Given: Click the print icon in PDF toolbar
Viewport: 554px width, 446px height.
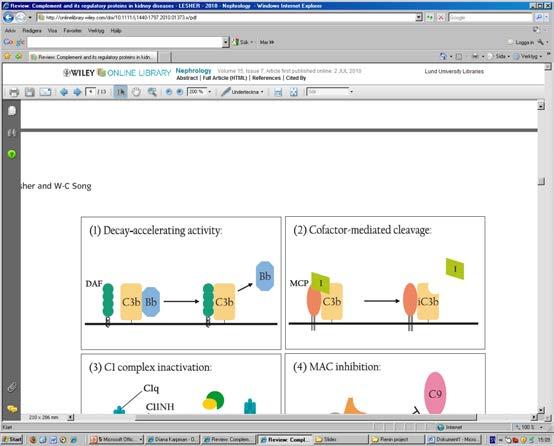Looking at the screenshot, I should [x=14, y=92].
